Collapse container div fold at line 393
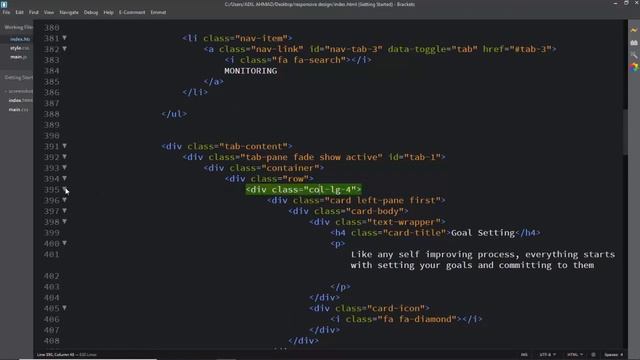This screenshot has height=360, width=640. point(64,168)
